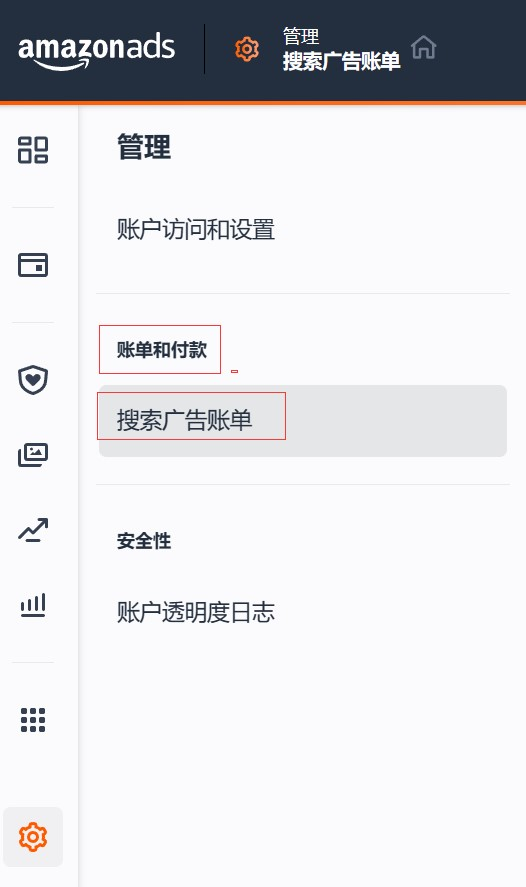Open the dashboard tiles icon in sidebar
The width and height of the screenshot is (526, 887).
pyautogui.click(x=33, y=150)
